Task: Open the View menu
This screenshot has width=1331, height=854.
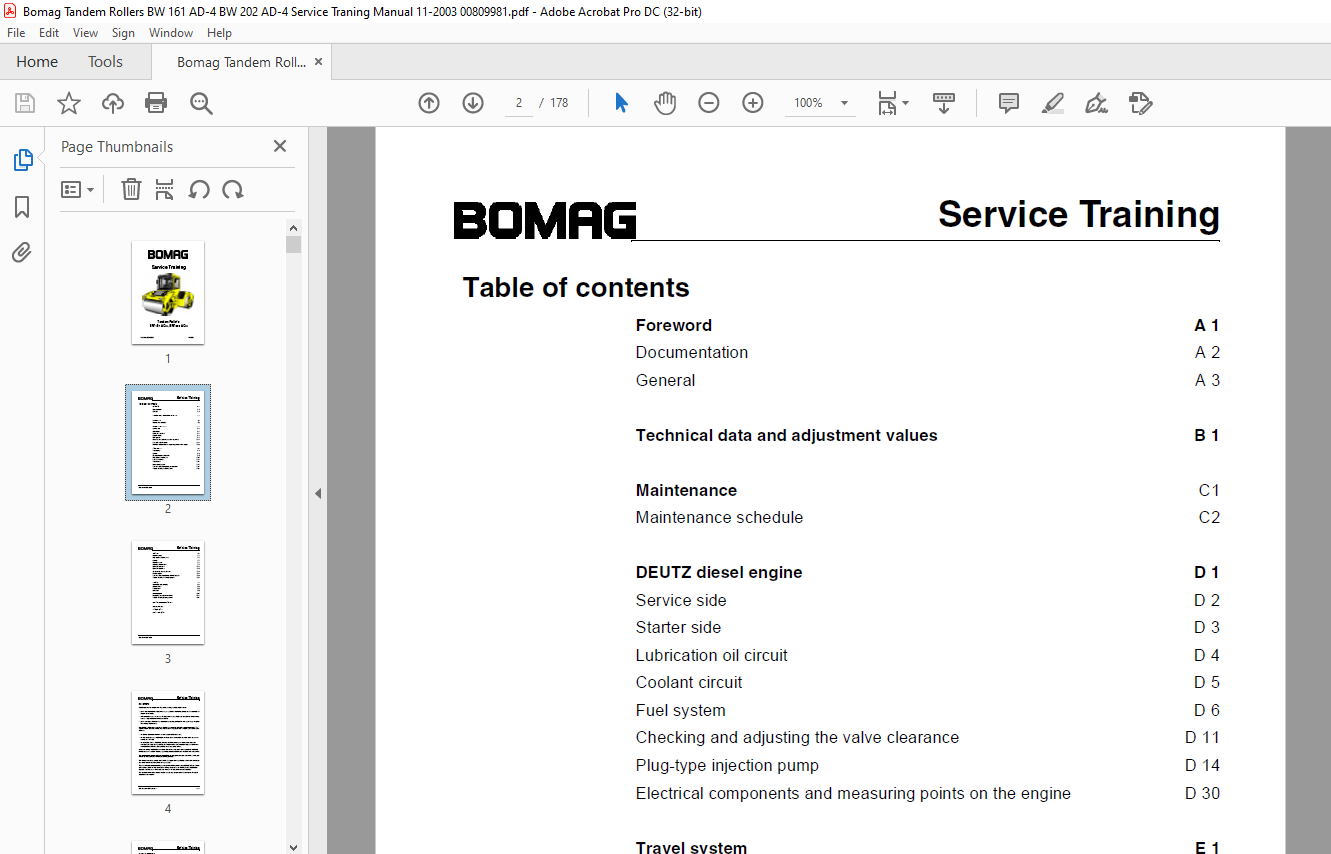Action: pyautogui.click(x=86, y=33)
